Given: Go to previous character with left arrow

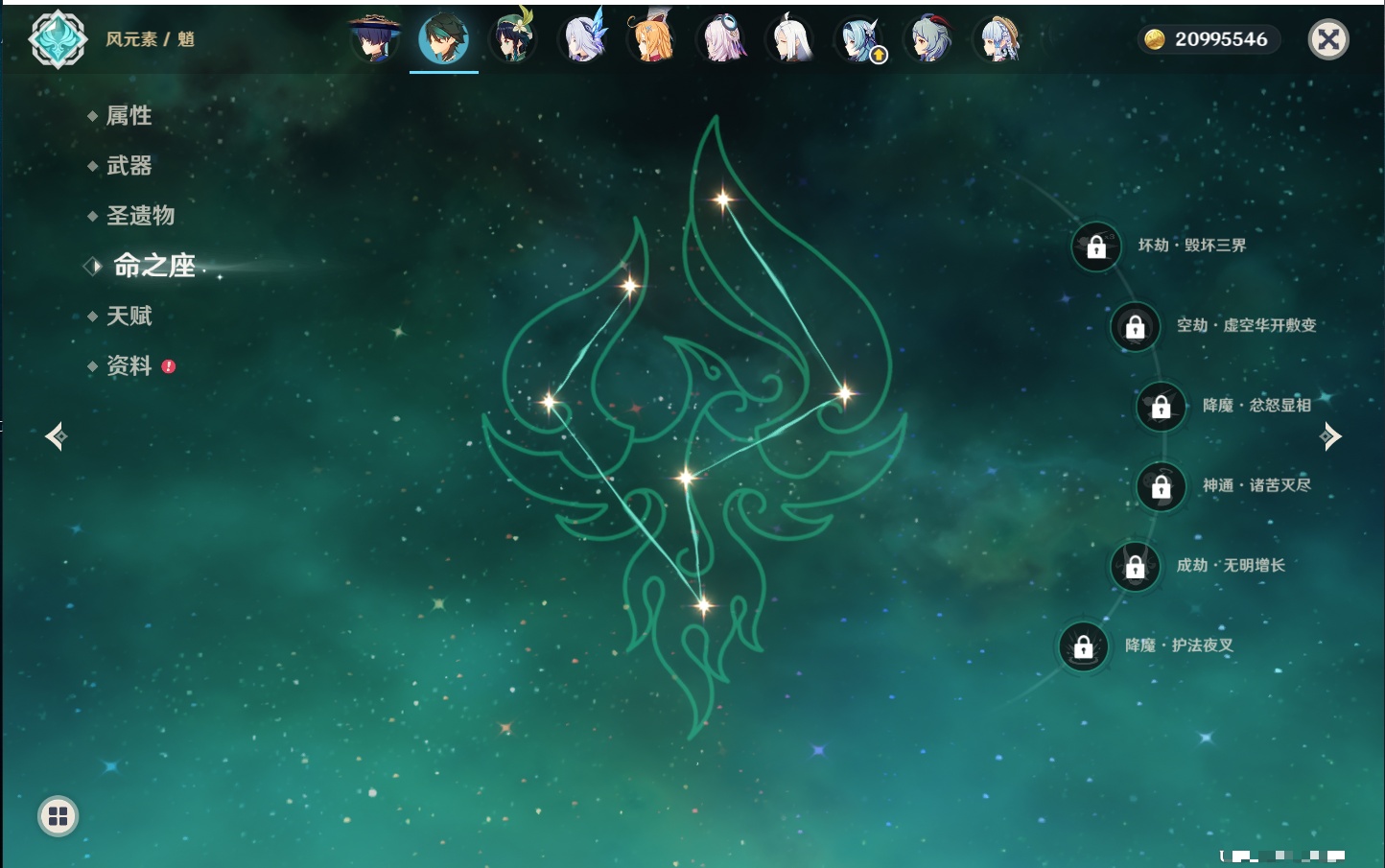Looking at the screenshot, I should click(56, 436).
